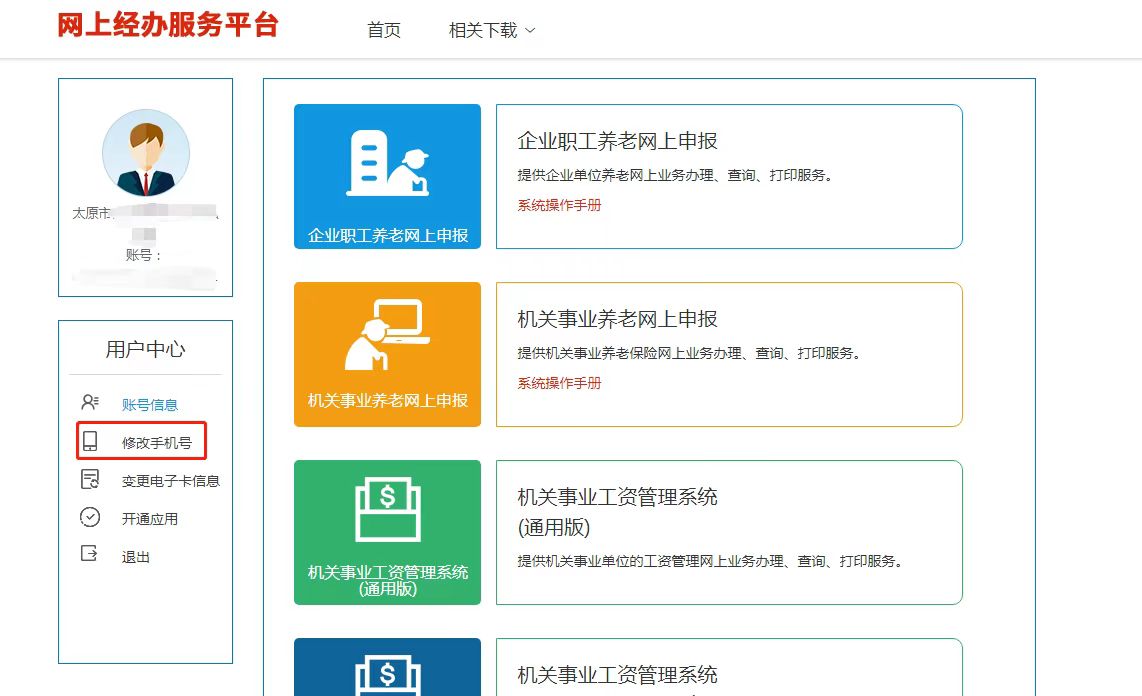
Task: Click the 账号信息 person icon
Action: click(90, 403)
